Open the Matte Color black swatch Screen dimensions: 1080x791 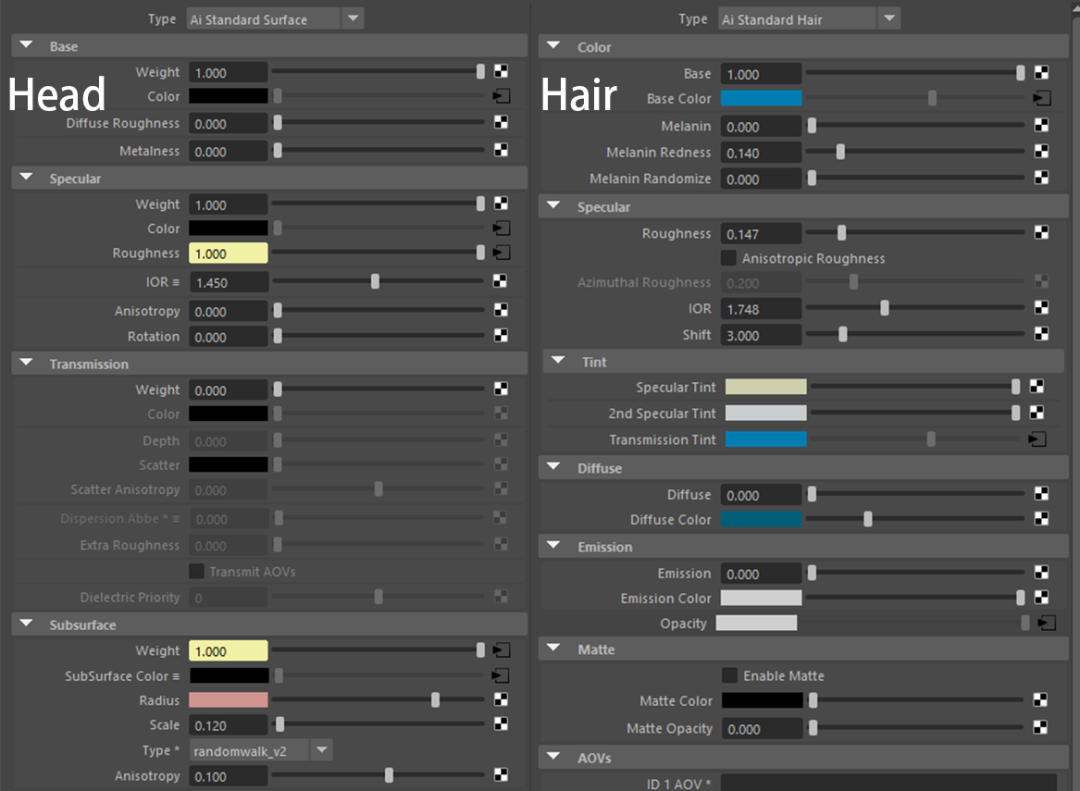point(762,701)
